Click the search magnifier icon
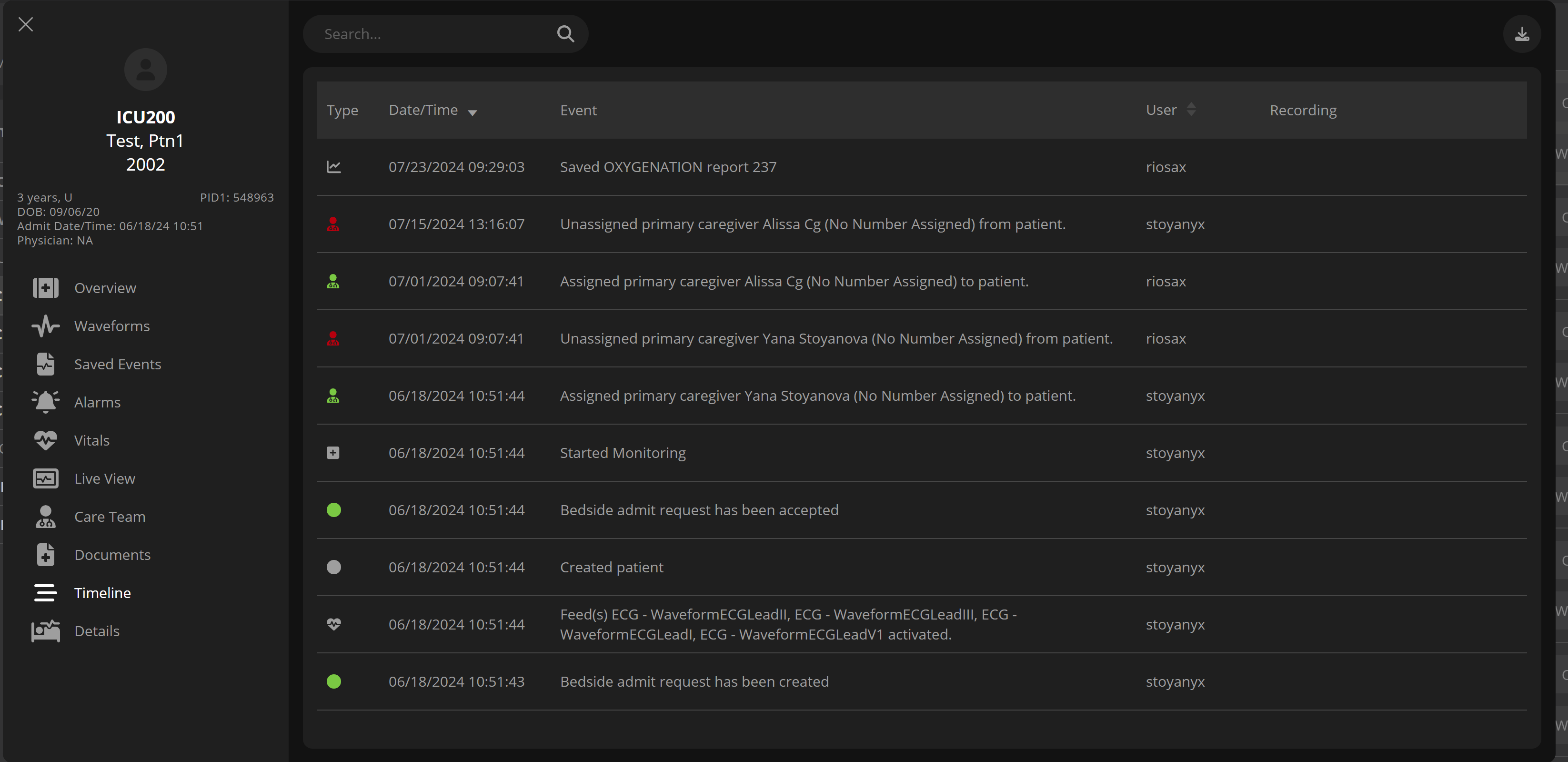 [x=565, y=34]
